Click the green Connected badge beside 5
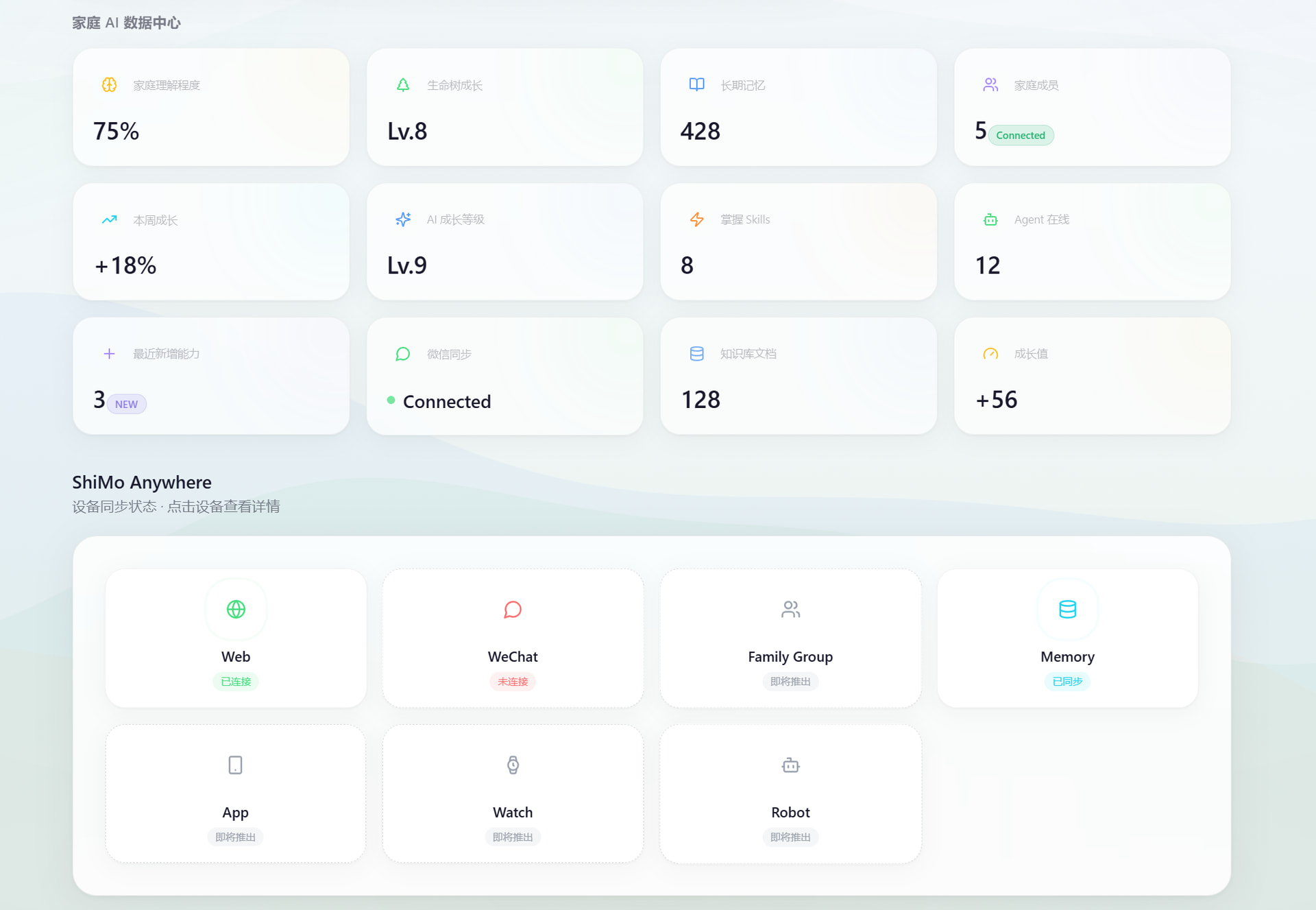The image size is (1316, 910). [1021, 135]
